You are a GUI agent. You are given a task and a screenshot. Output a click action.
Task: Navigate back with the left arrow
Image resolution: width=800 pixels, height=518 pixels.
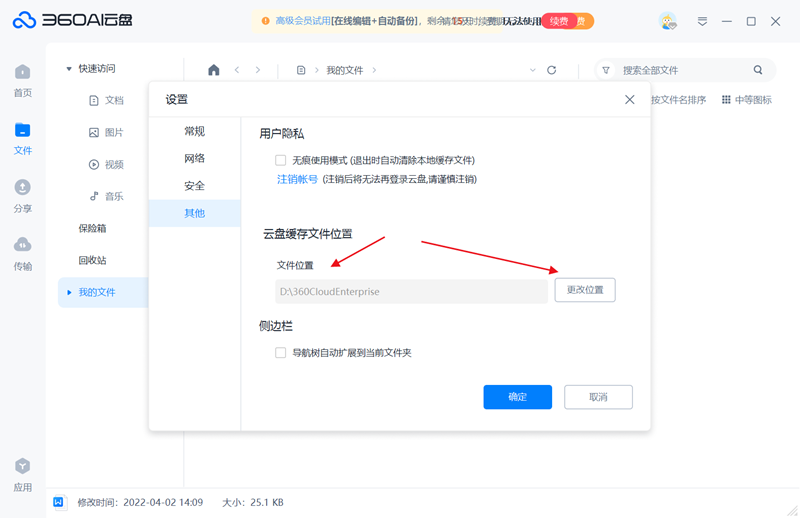[237, 70]
